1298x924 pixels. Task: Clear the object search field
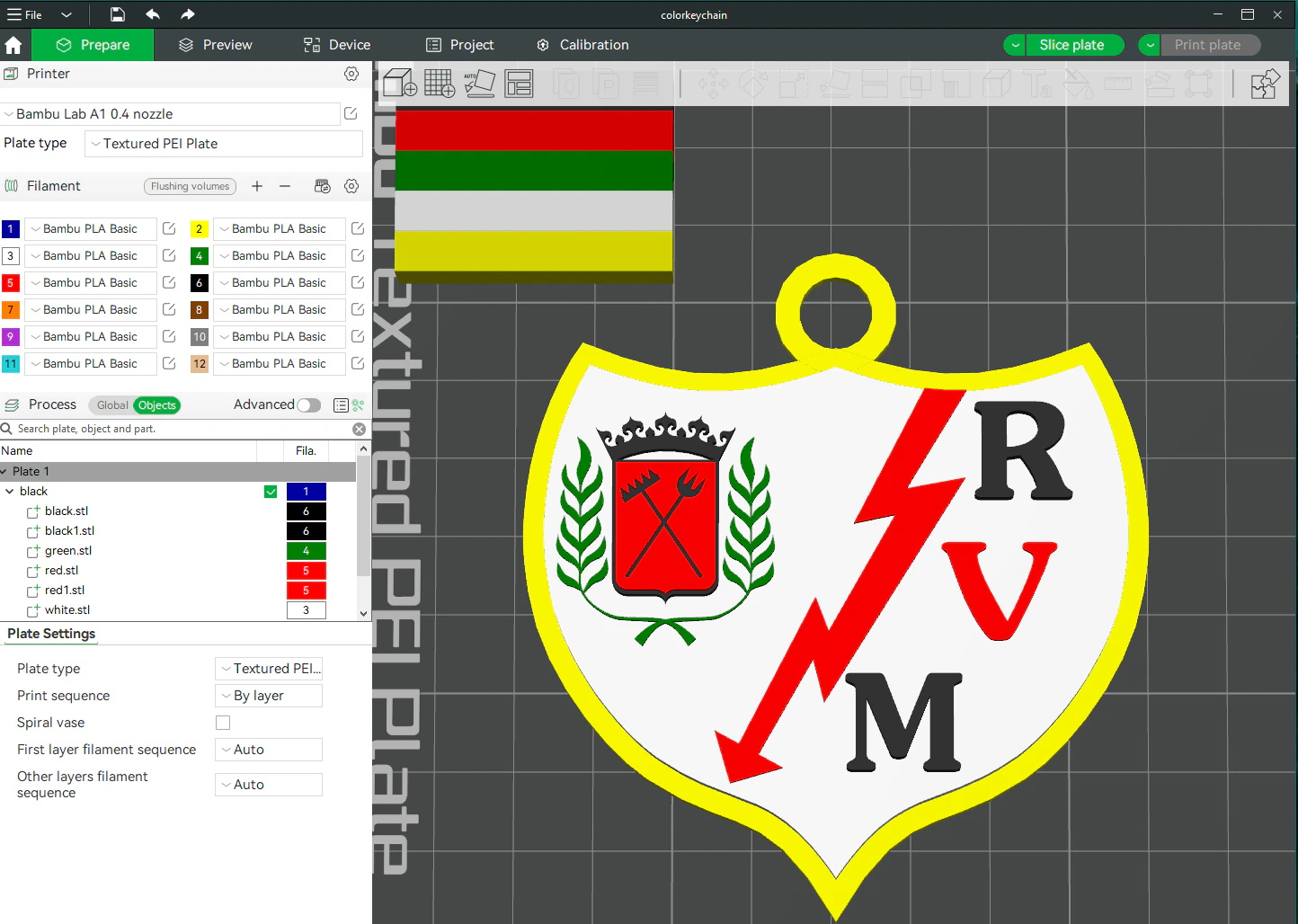click(359, 429)
